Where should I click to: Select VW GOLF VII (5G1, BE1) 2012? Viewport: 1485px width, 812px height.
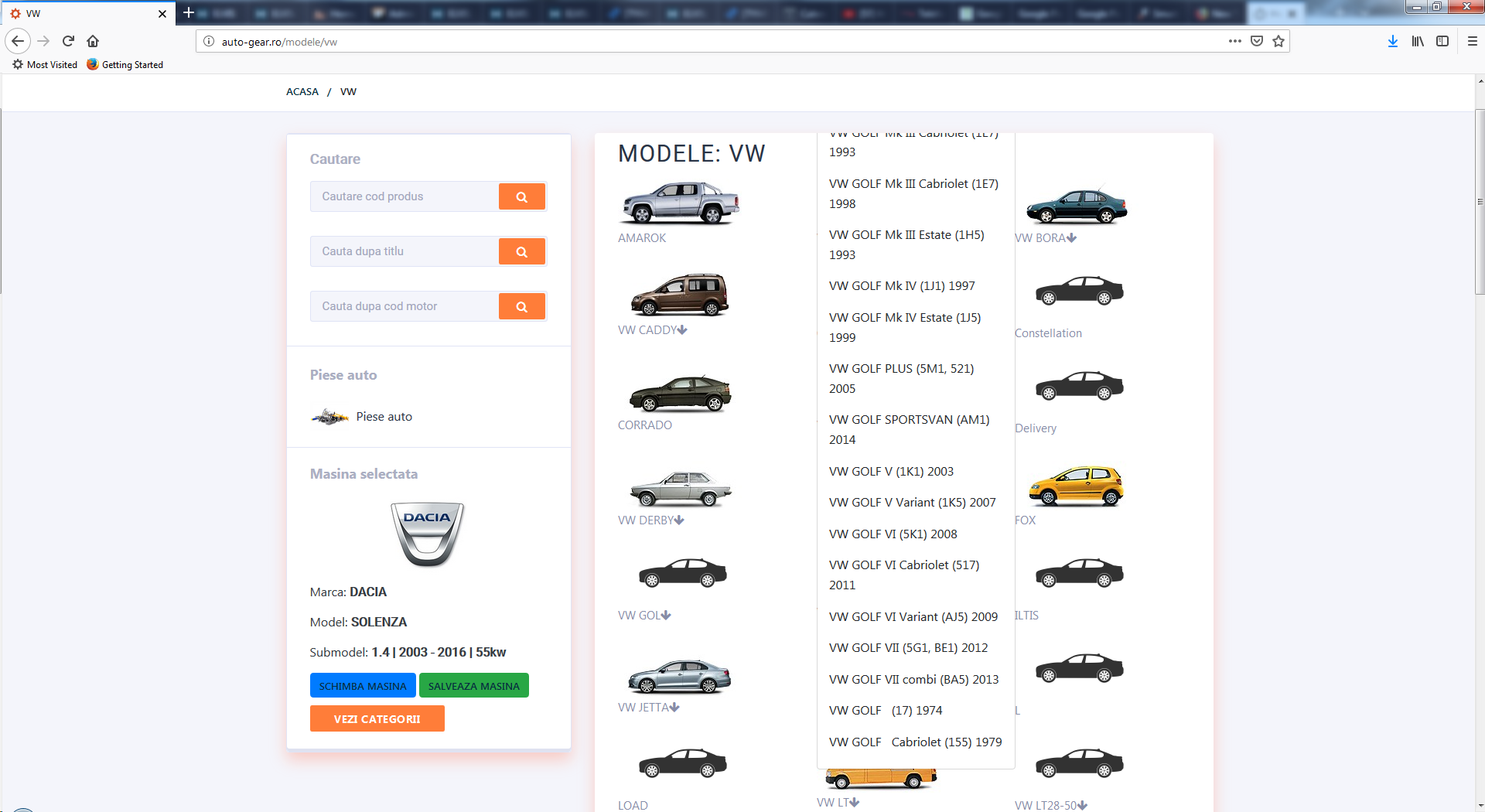click(908, 648)
